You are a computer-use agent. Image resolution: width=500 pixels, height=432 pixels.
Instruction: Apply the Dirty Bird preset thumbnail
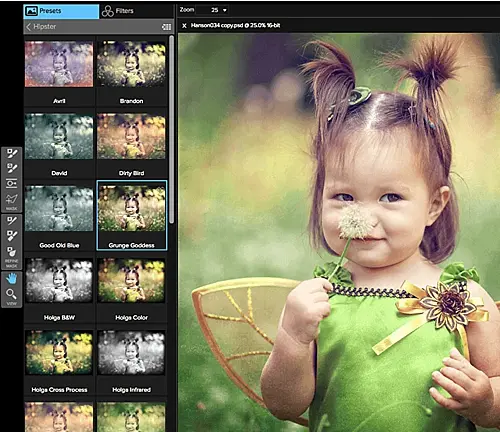131,136
